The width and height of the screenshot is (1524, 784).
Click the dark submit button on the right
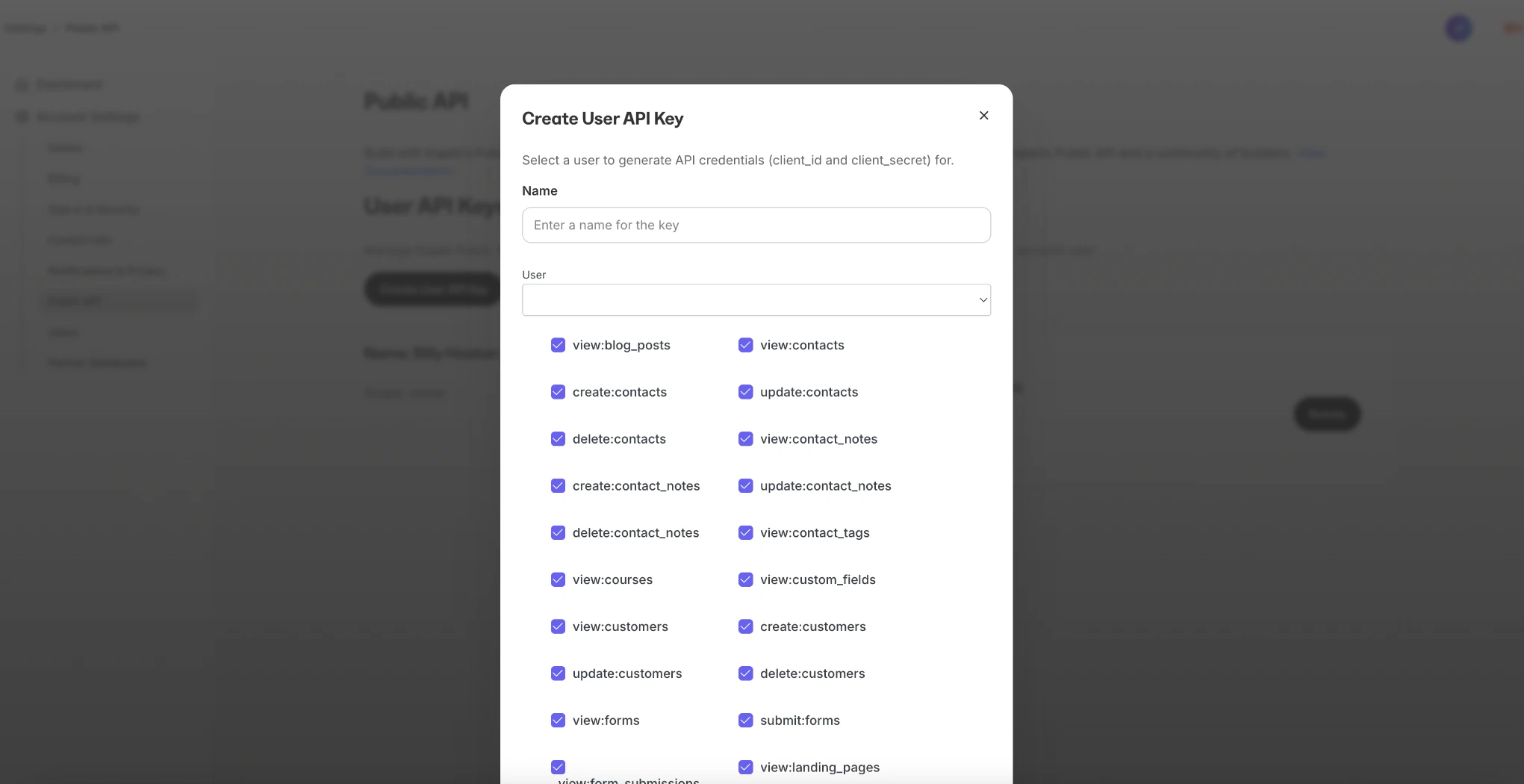[1326, 414]
